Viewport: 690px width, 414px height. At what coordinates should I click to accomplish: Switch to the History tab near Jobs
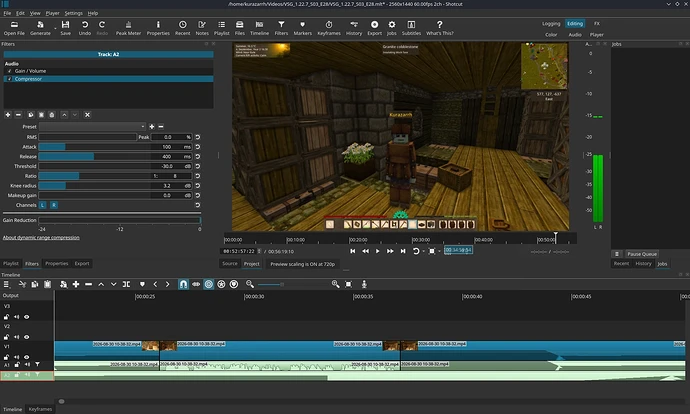(643, 264)
